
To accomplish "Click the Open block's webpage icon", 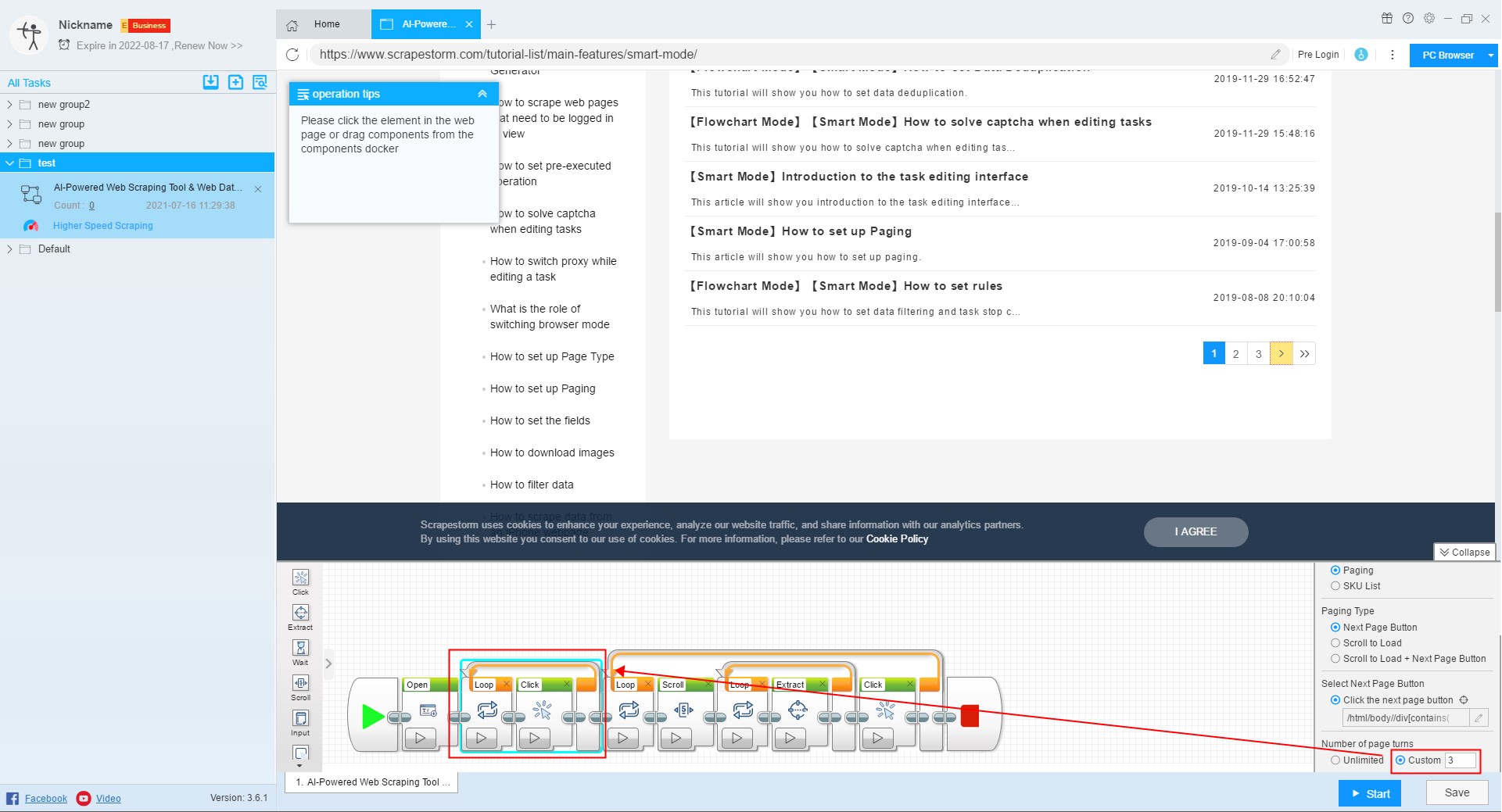I will click(428, 710).
